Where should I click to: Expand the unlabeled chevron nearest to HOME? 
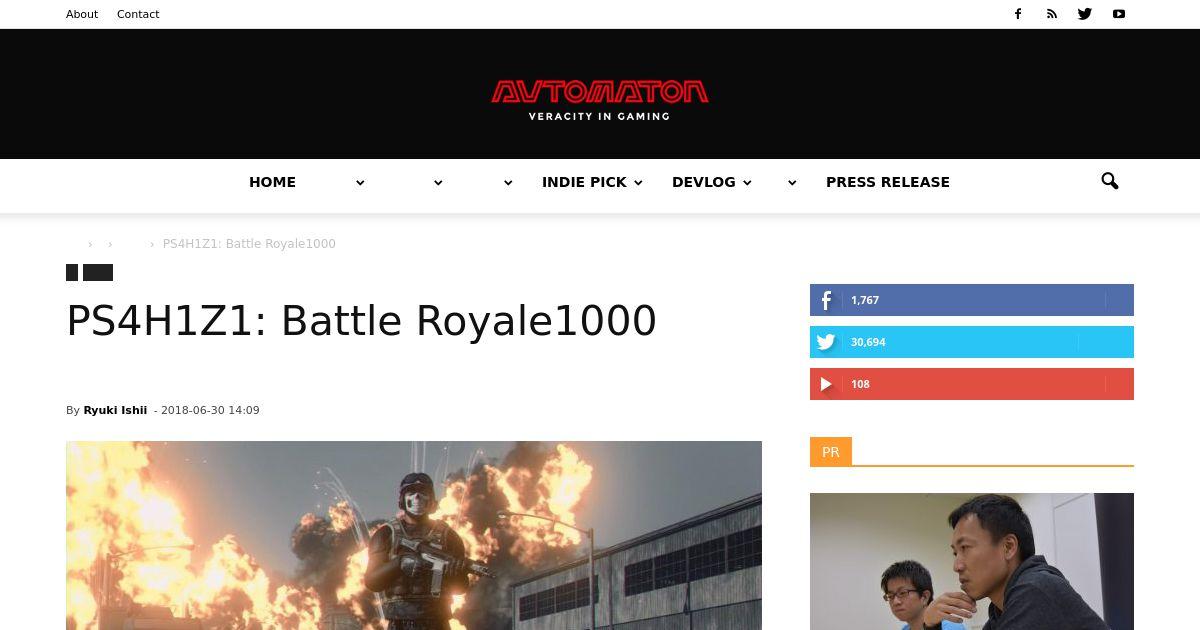click(360, 183)
